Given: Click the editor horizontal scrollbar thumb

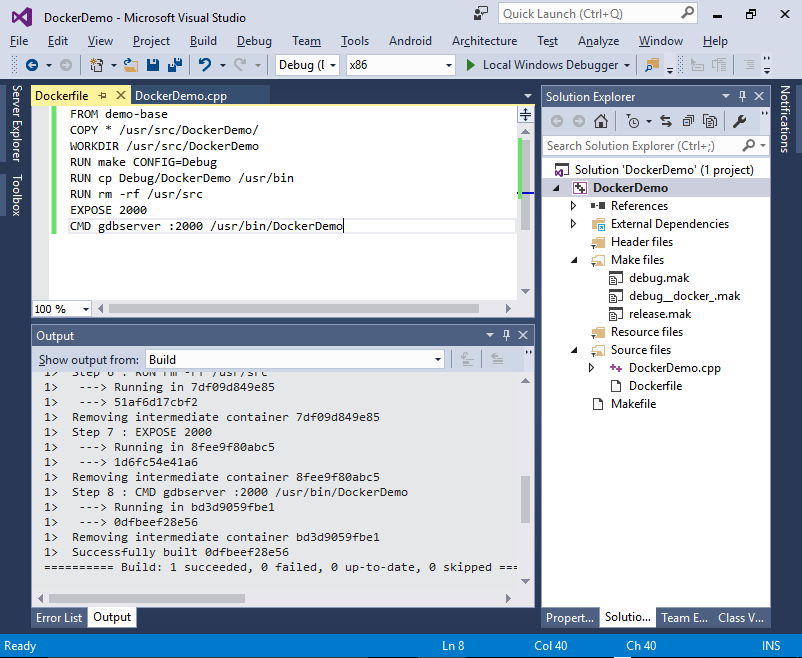Looking at the screenshot, I should click(x=294, y=309).
